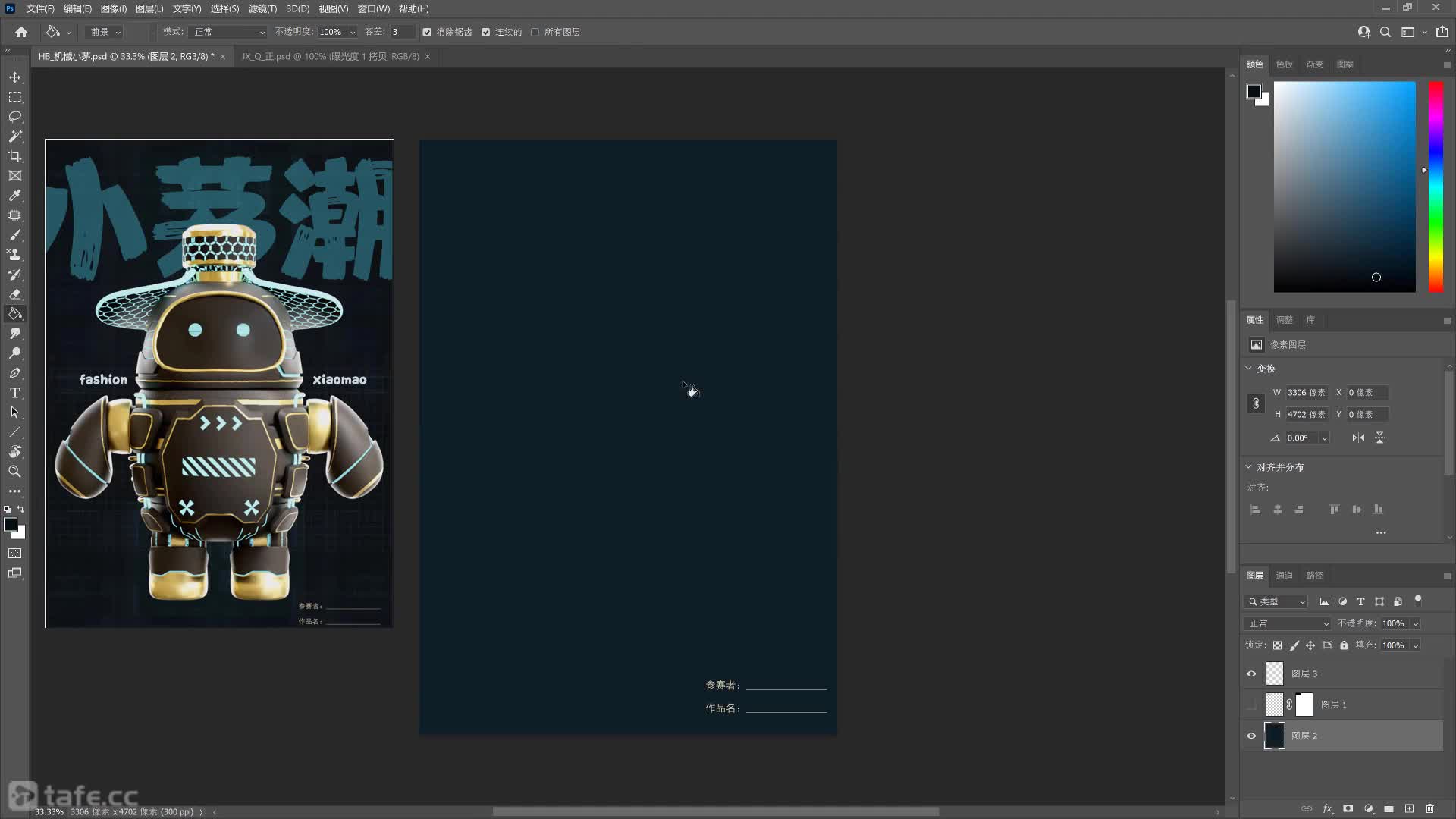
Task: Click the vertical hue slider strip
Action: pyautogui.click(x=1436, y=187)
